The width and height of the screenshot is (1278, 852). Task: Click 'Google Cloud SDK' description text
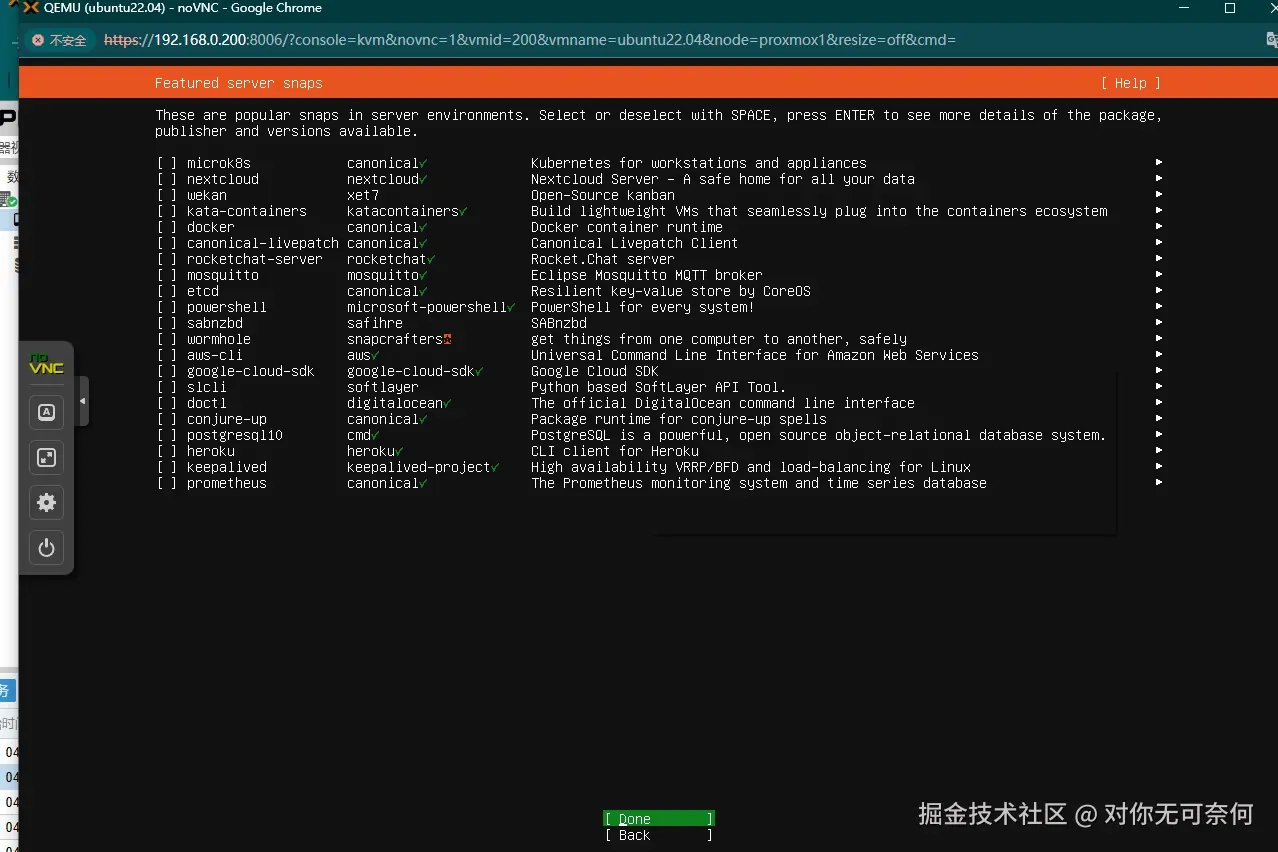(x=595, y=371)
